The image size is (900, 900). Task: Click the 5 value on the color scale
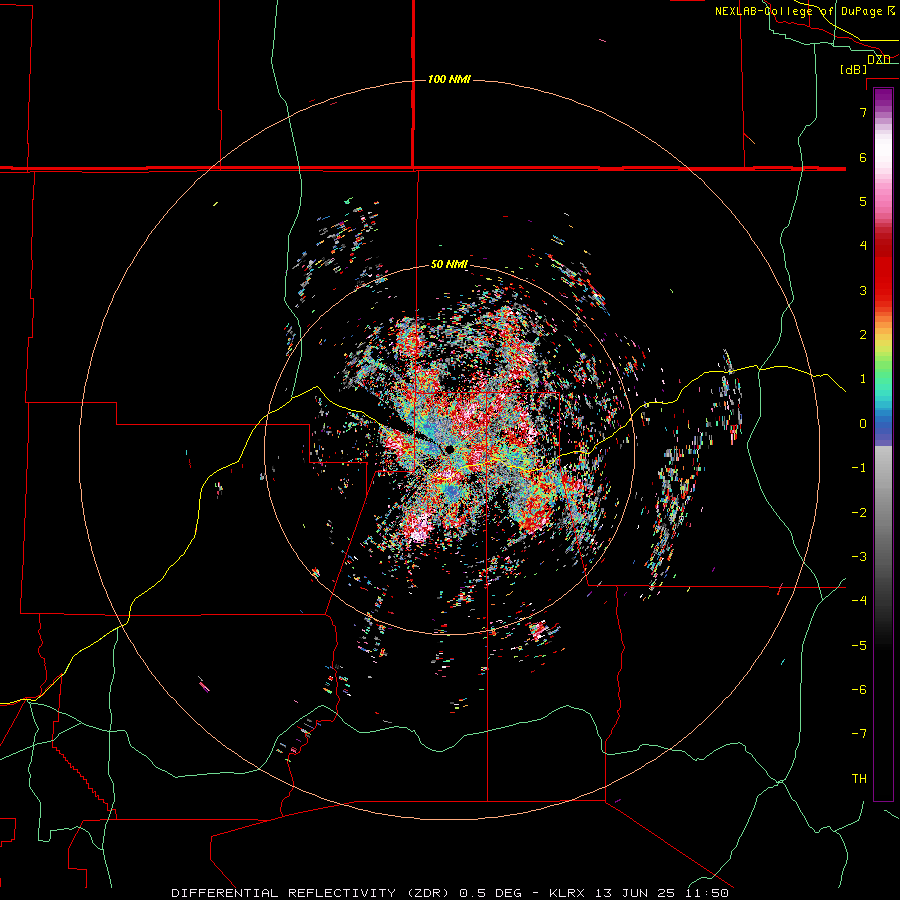(x=863, y=201)
